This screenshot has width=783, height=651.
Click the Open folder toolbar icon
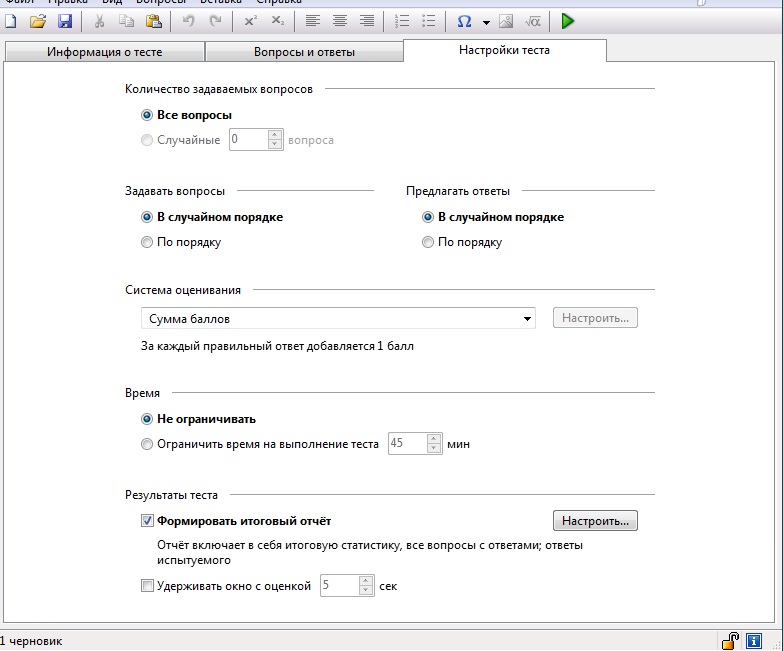click(38, 21)
